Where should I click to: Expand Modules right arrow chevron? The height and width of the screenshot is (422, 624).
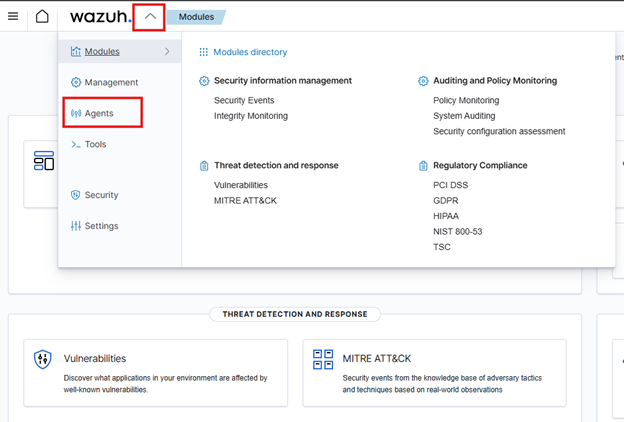click(167, 51)
